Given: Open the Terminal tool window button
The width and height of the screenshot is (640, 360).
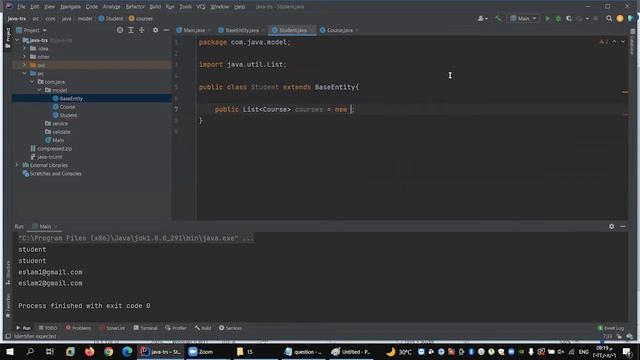Looking at the screenshot, I should coord(145,328).
